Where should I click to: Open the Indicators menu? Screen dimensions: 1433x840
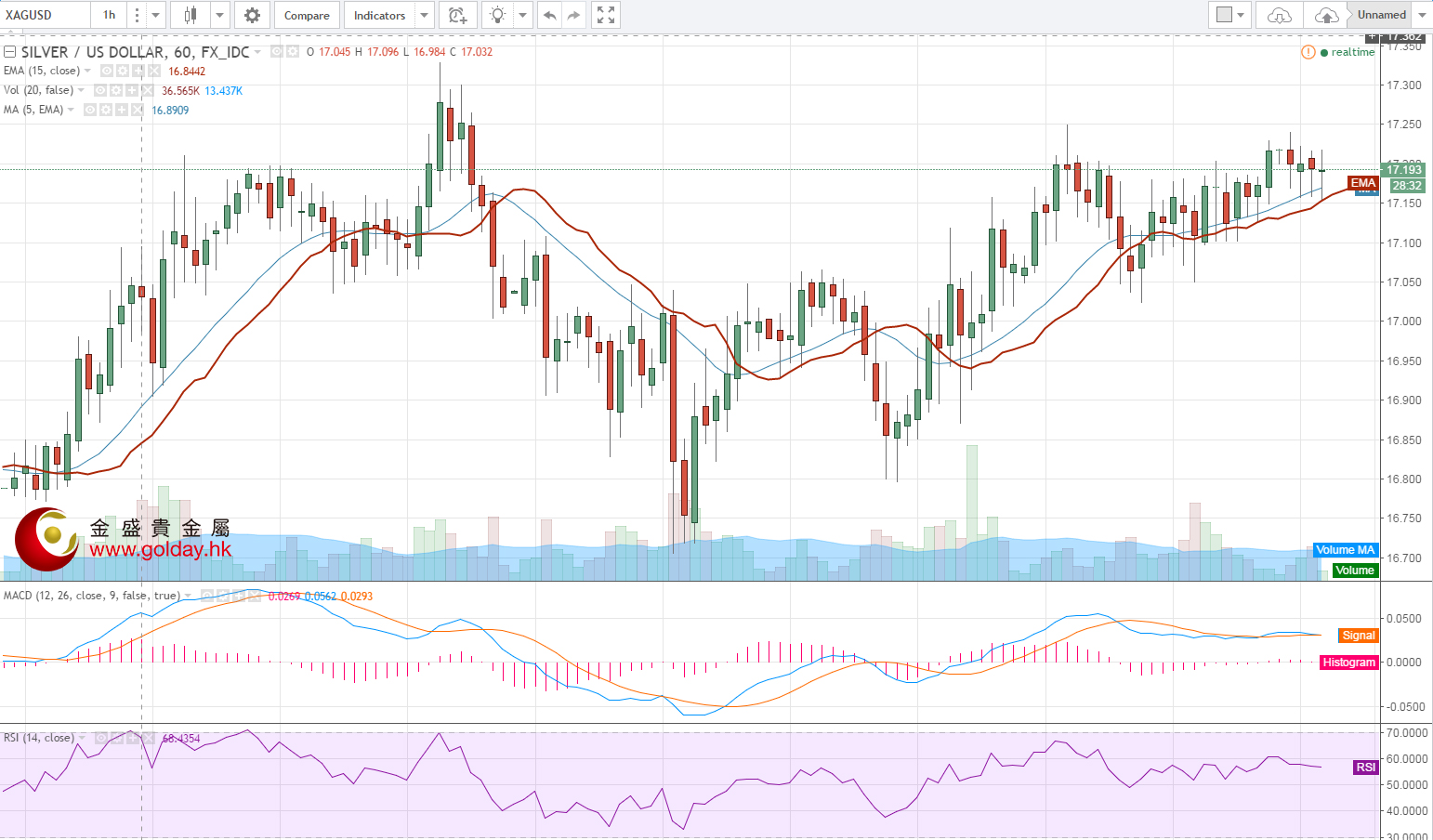[379, 15]
